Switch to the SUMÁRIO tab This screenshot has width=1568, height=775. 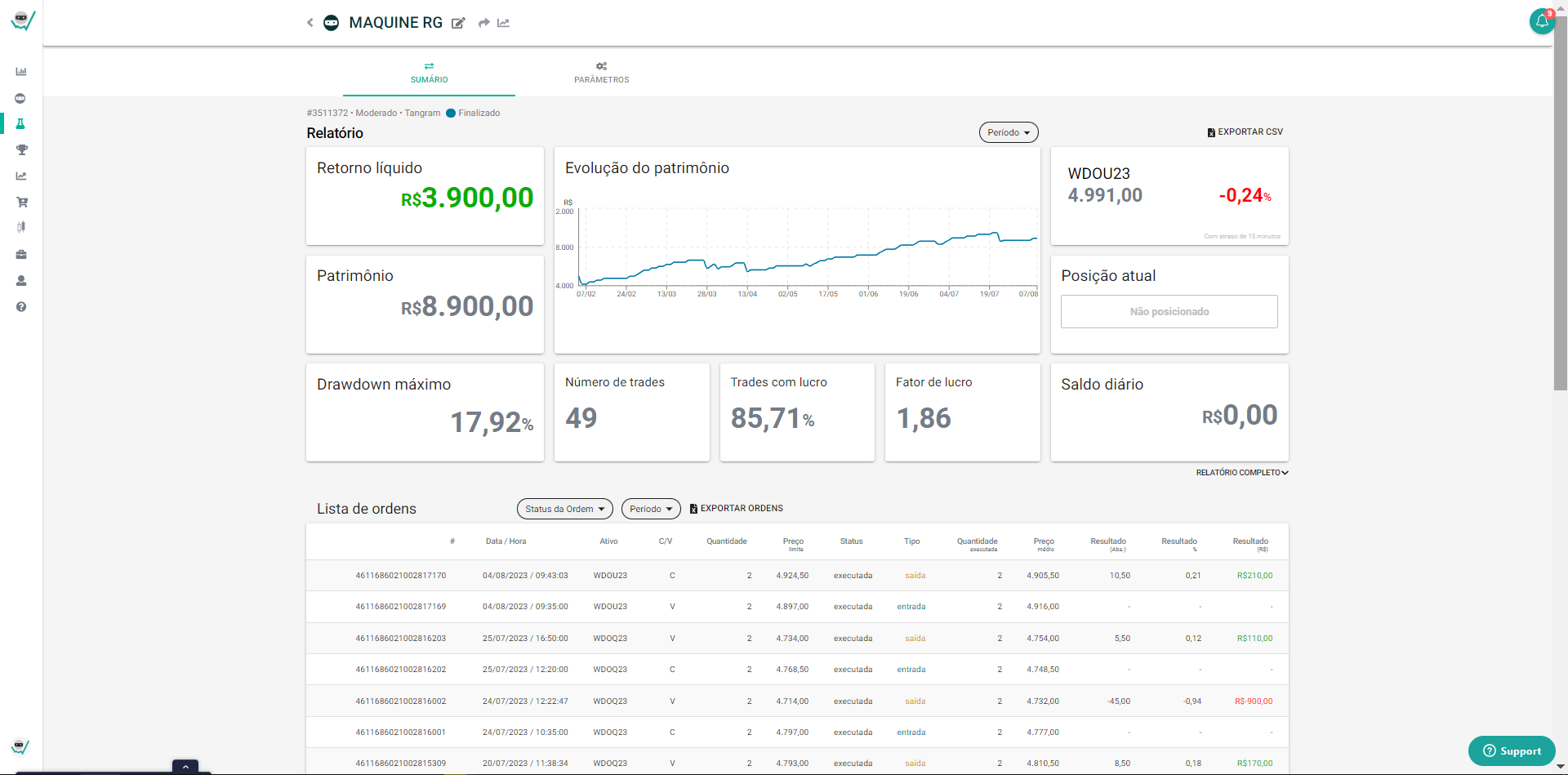[x=429, y=73]
